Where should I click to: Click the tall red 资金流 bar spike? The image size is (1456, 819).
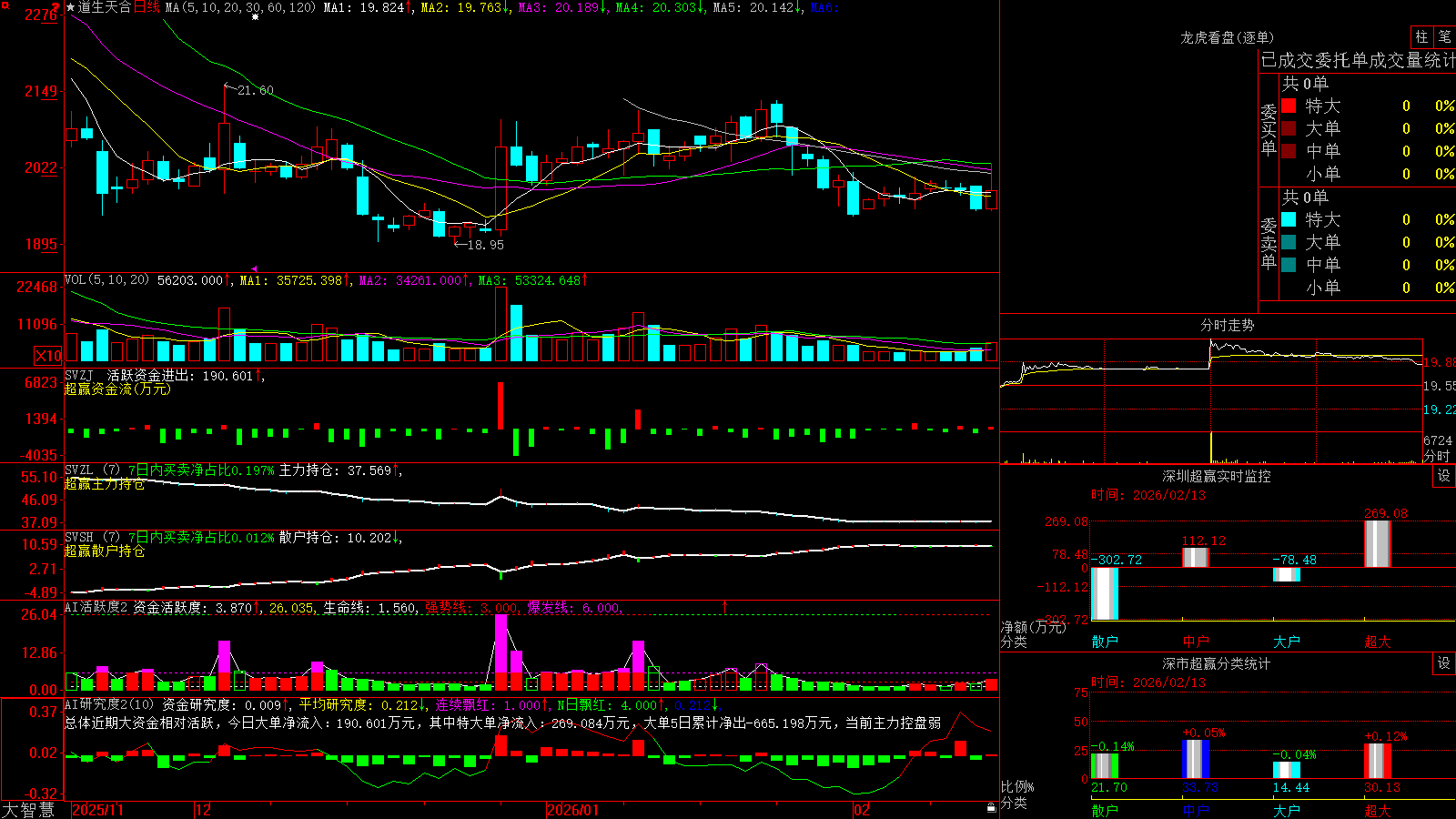coord(500,406)
